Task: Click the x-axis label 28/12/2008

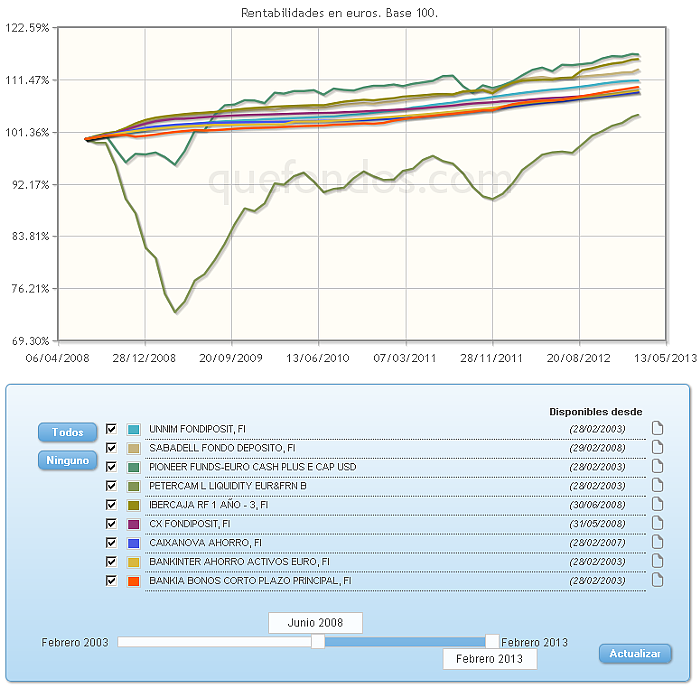Action: click(x=144, y=358)
